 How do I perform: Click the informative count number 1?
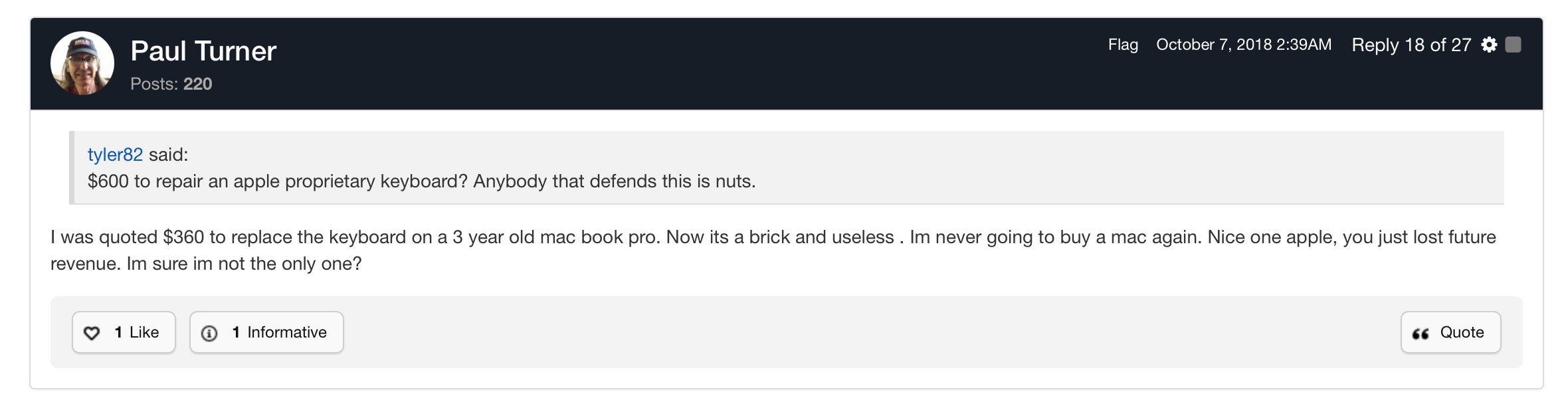pos(236,332)
